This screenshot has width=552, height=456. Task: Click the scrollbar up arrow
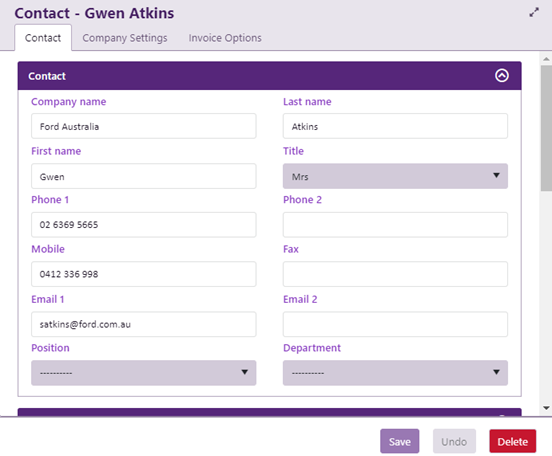[x=546, y=59]
